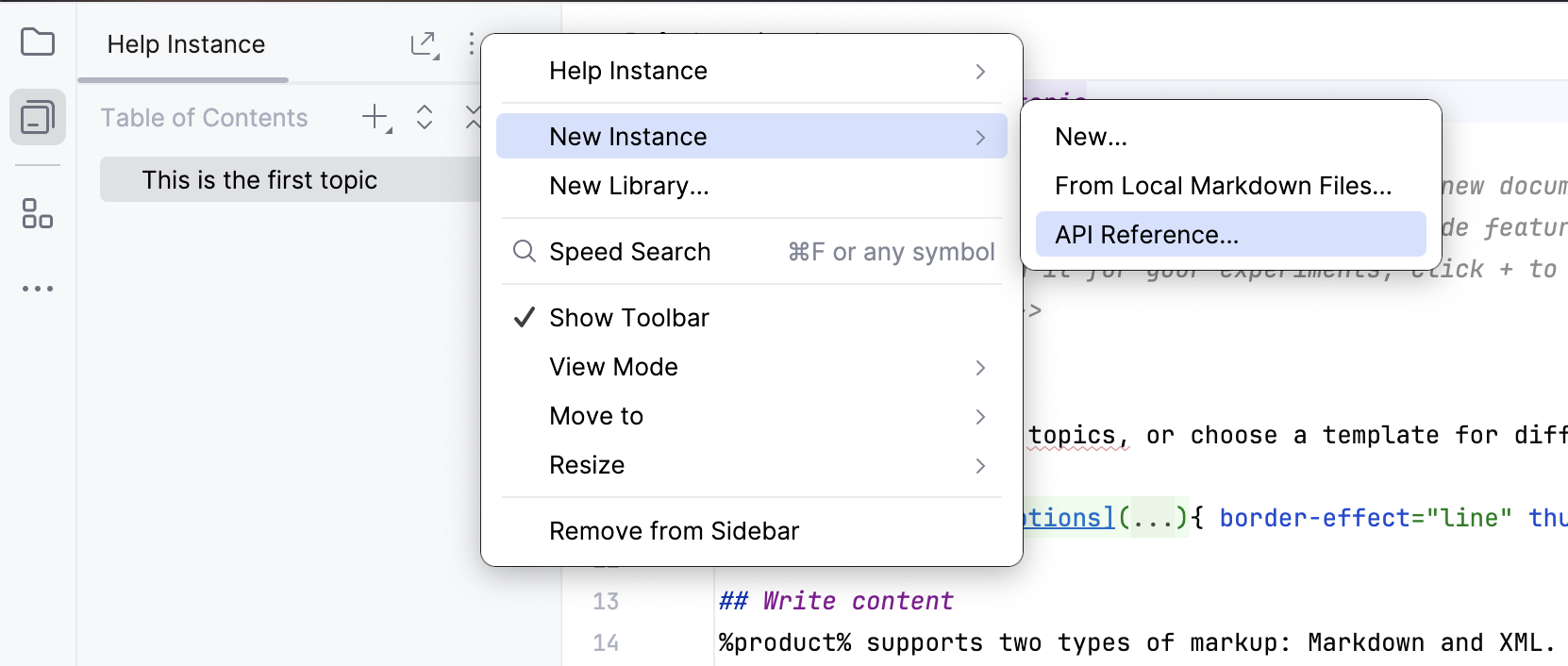Click line number 14 in the gutter
The height and width of the screenshot is (666, 1568).
(x=606, y=642)
